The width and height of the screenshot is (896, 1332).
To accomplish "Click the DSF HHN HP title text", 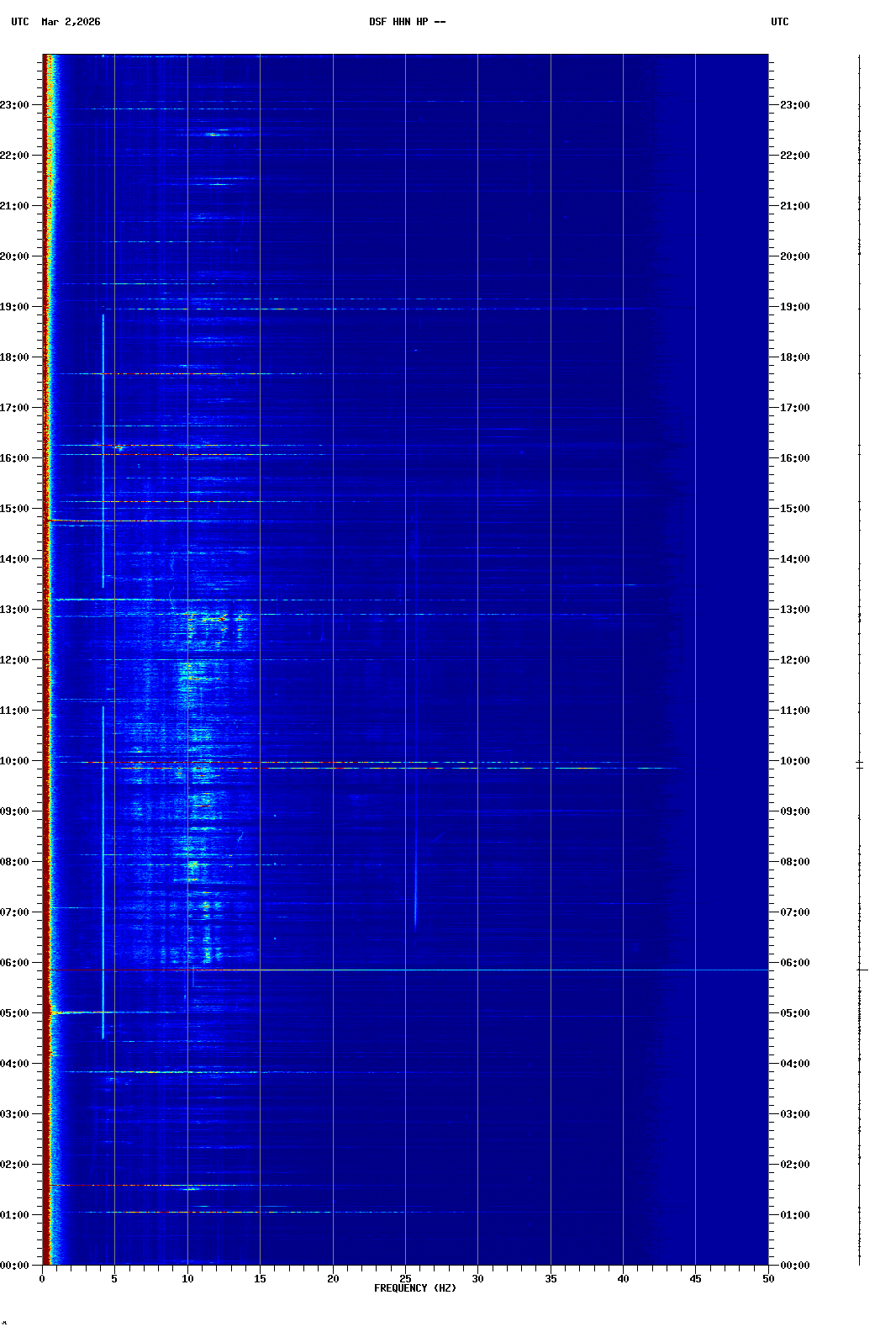I will tap(407, 22).
